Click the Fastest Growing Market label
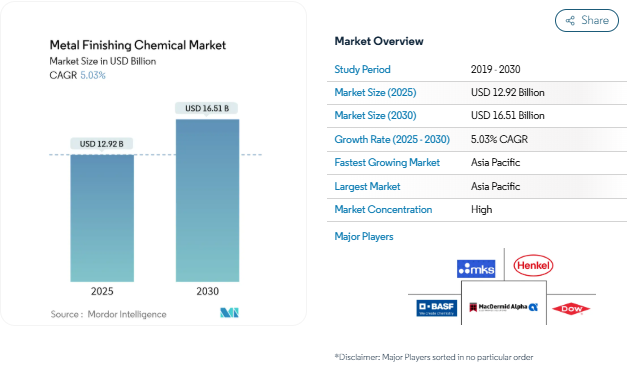The image size is (627, 372). [x=387, y=162]
